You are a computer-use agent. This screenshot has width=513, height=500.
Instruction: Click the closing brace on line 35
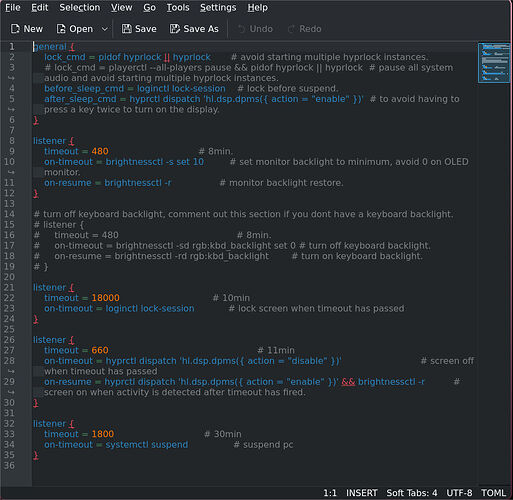click(36, 455)
